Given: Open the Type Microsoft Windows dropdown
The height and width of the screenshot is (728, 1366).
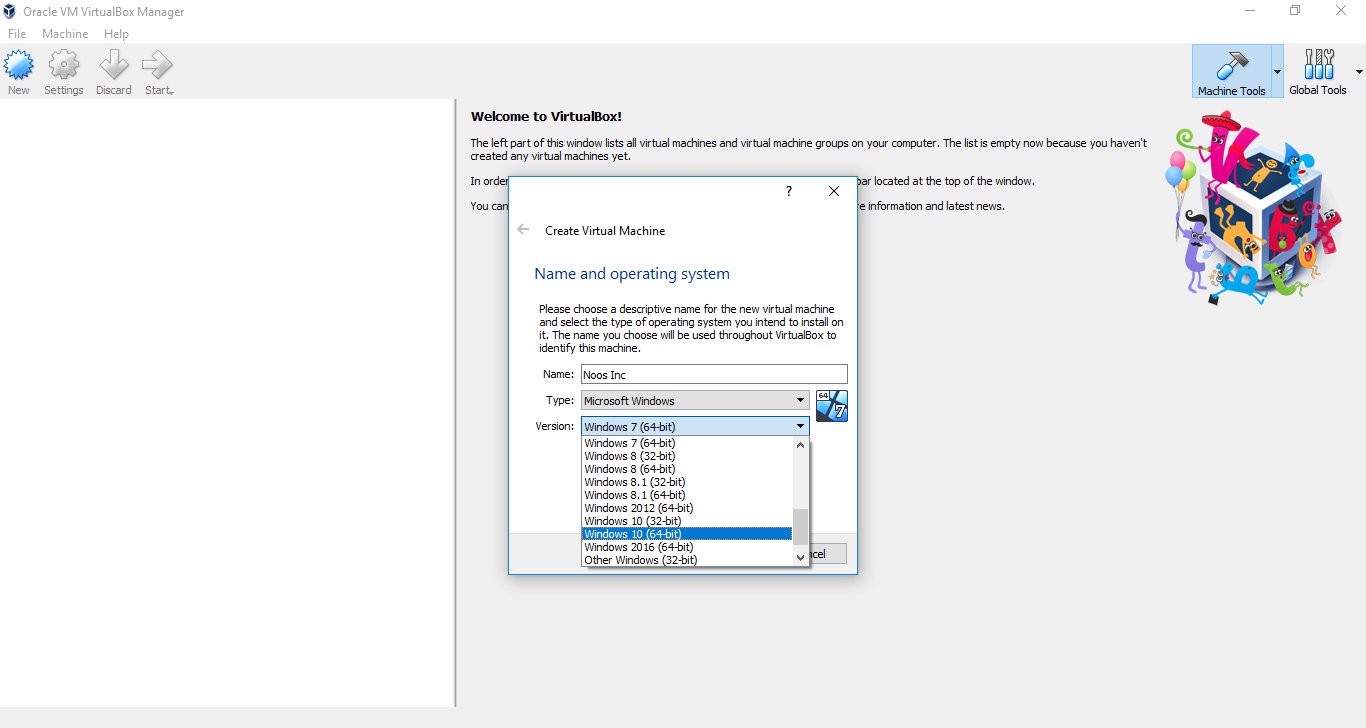Looking at the screenshot, I should coord(695,401).
